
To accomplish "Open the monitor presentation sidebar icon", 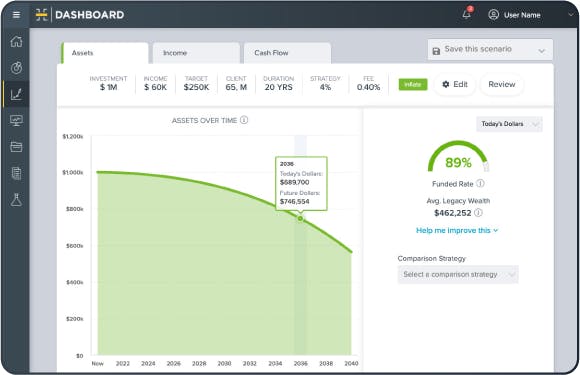I will (16, 121).
